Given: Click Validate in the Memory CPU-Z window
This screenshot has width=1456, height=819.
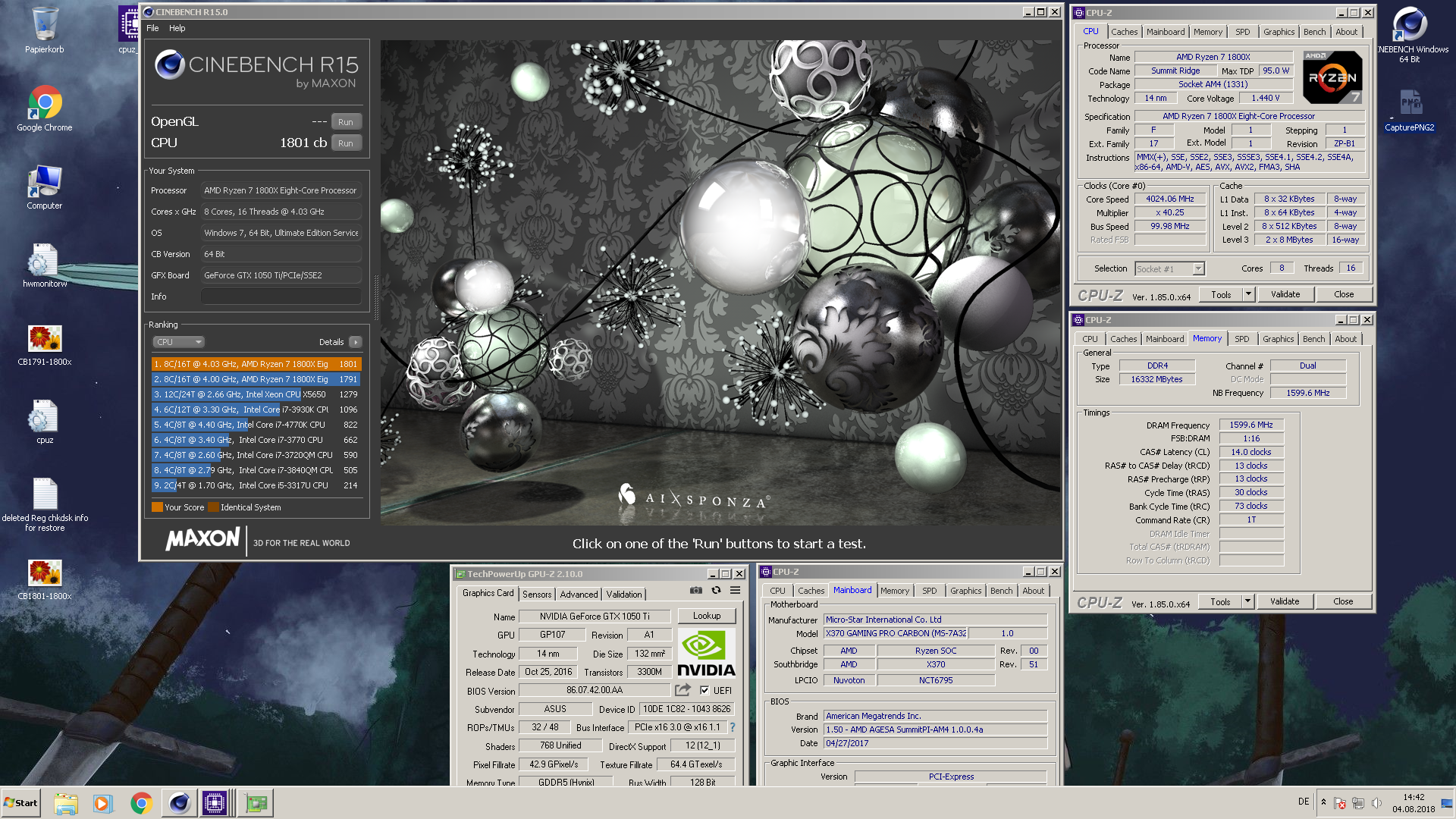Looking at the screenshot, I should pyautogui.click(x=1284, y=601).
